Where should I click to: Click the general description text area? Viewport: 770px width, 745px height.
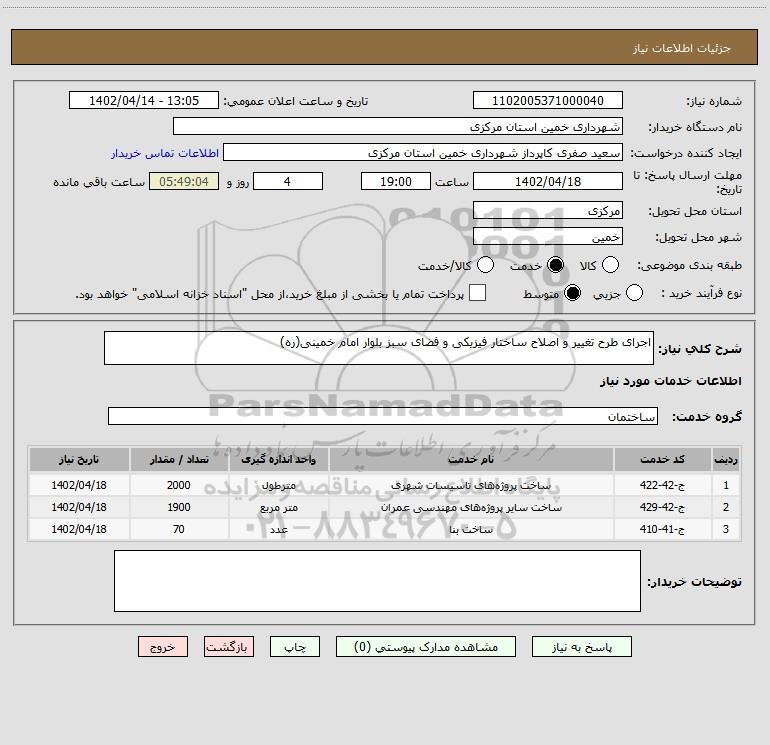(x=379, y=348)
